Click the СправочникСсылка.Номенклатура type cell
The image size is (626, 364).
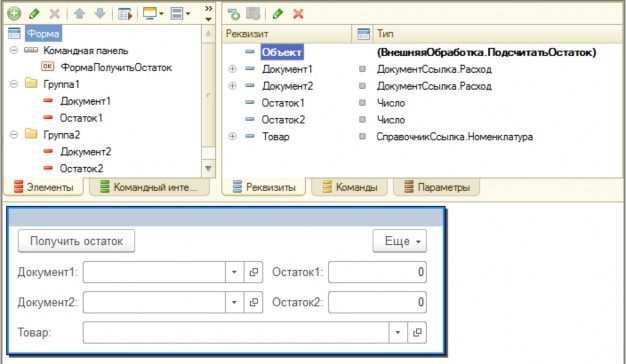click(455, 137)
